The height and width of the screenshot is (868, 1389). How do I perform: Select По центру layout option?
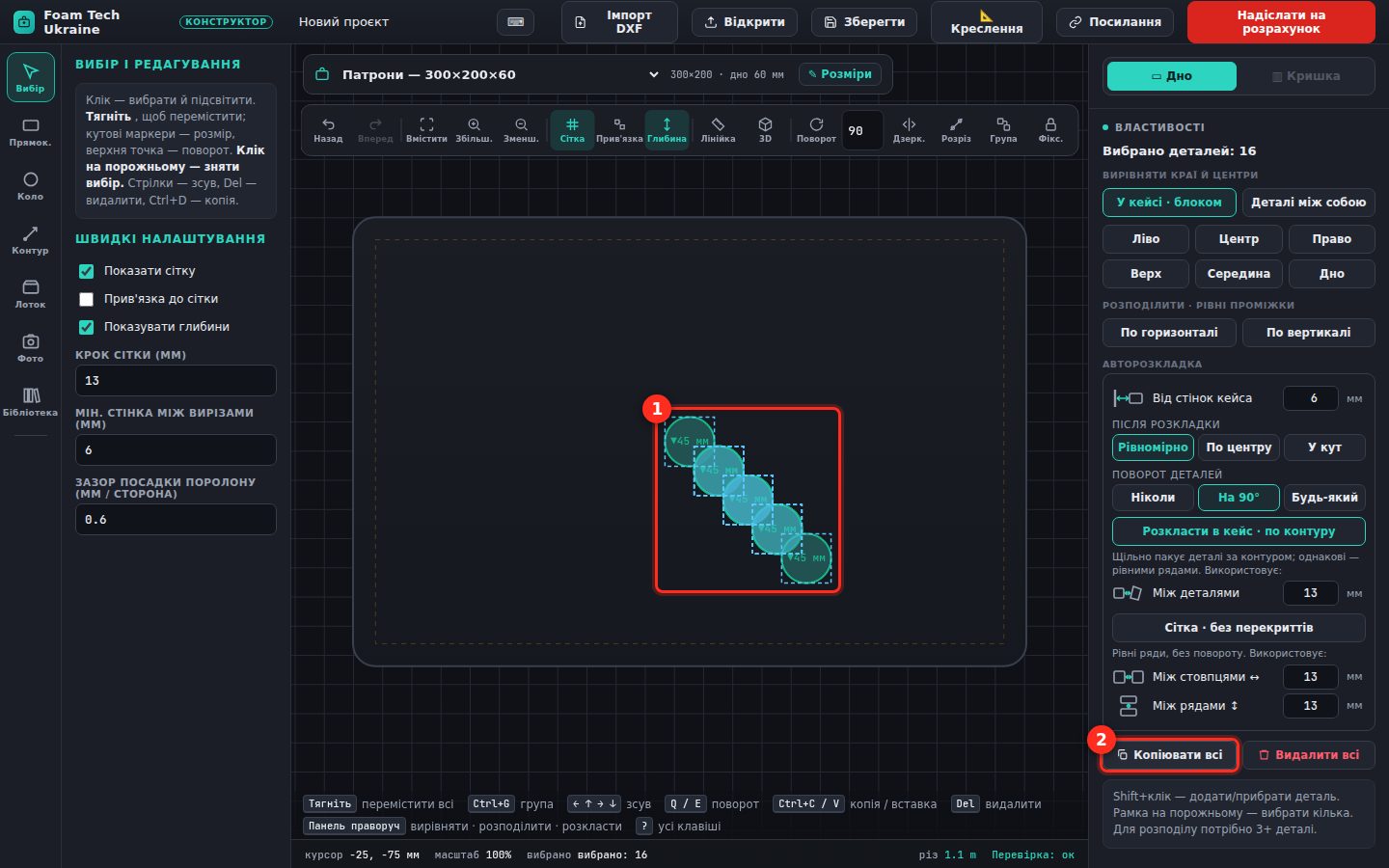pyautogui.click(x=1239, y=448)
